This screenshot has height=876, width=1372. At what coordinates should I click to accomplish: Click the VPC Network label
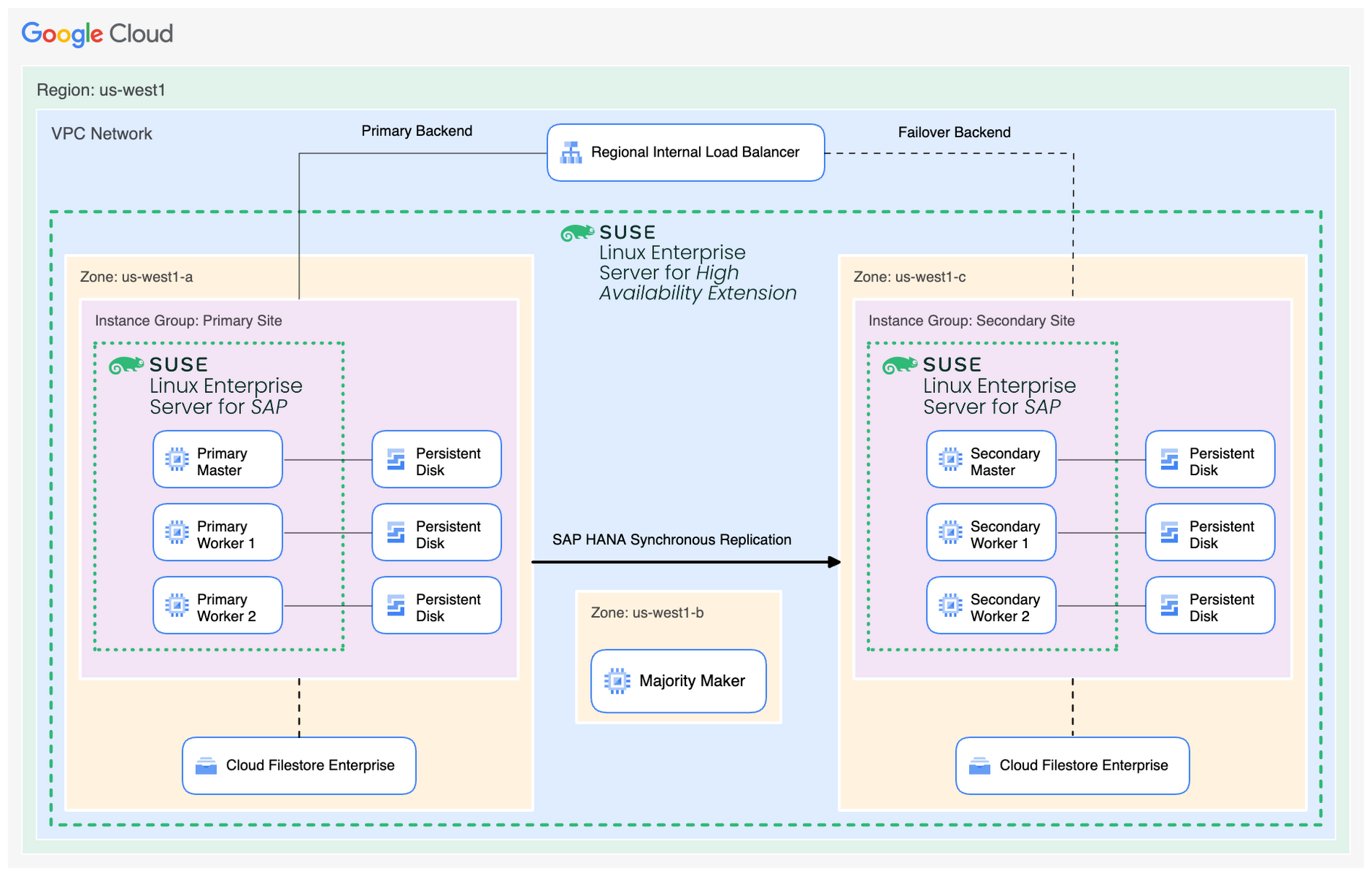(102, 134)
